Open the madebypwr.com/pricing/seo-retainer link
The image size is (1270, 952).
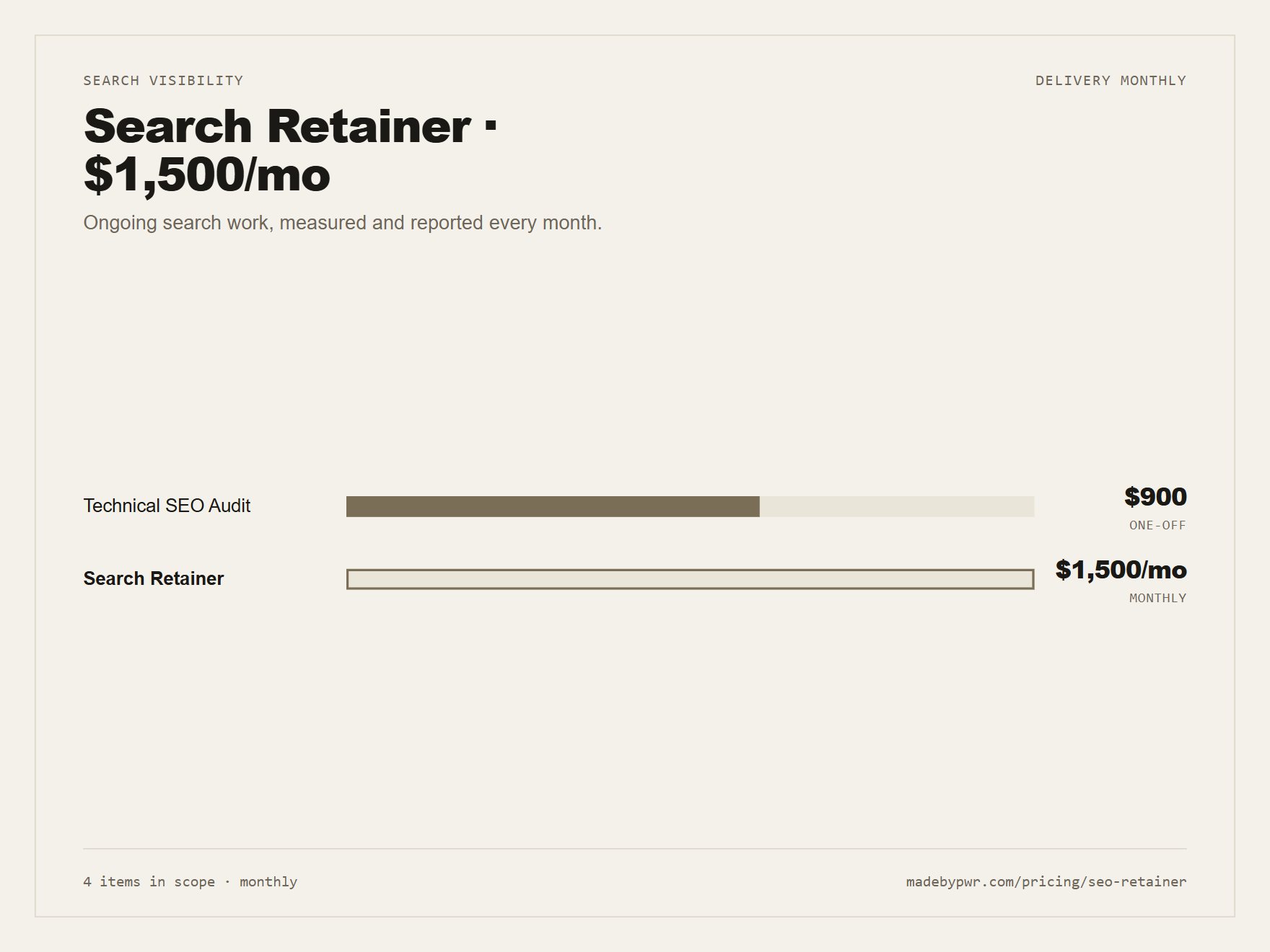[x=1046, y=881]
